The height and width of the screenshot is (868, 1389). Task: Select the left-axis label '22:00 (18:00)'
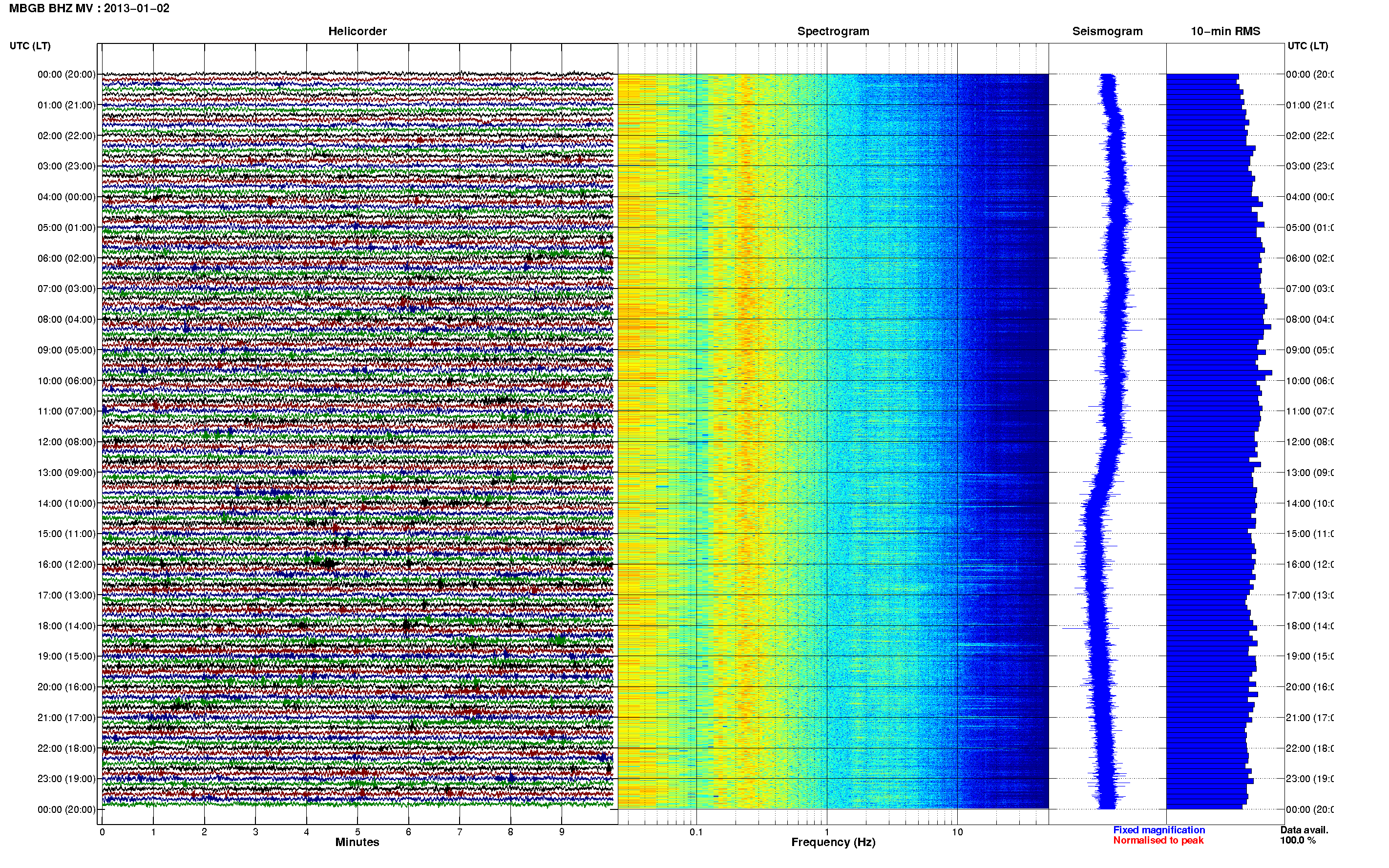point(66,748)
